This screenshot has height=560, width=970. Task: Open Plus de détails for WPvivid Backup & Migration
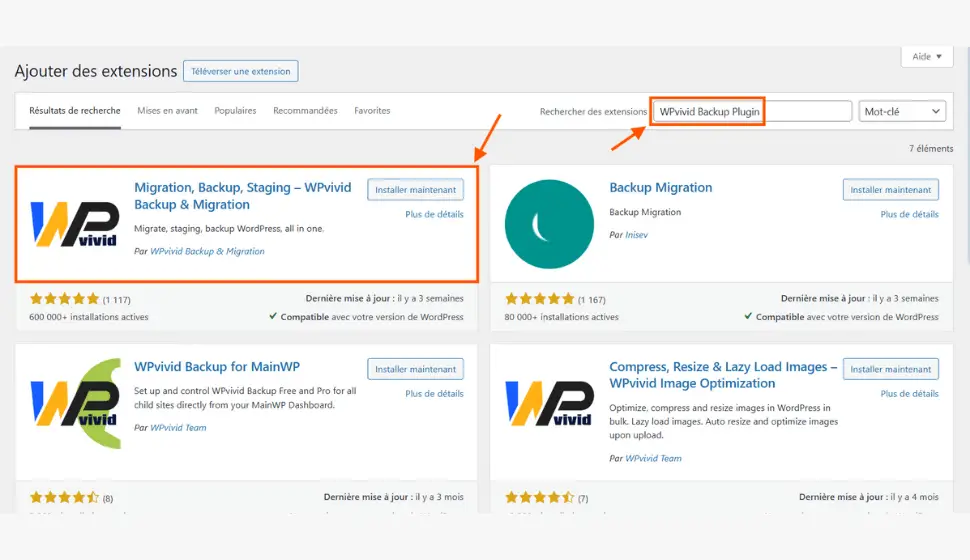pyautogui.click(x=434, y=214)
